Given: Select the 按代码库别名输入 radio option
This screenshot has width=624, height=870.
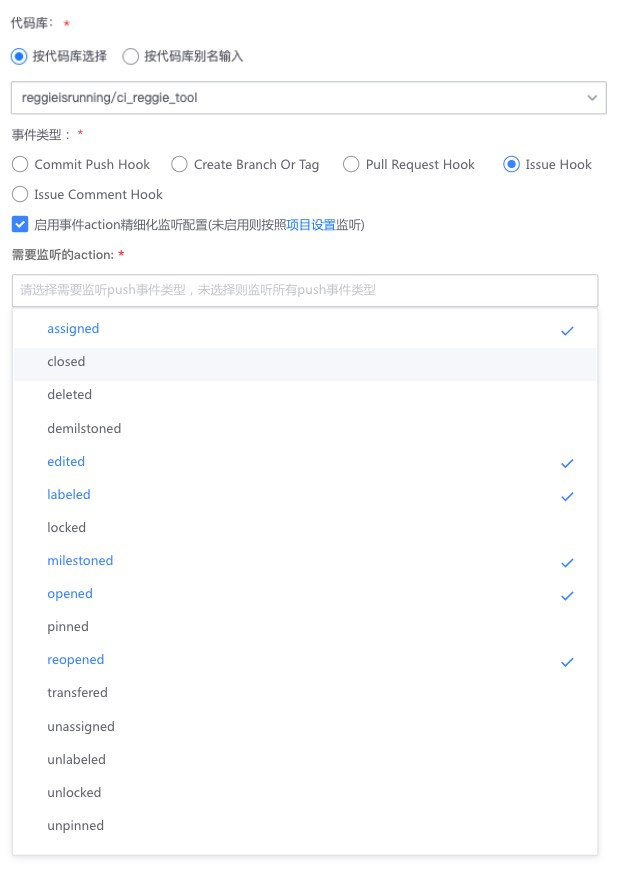Looking at the screenshot, I should [131, 56].
